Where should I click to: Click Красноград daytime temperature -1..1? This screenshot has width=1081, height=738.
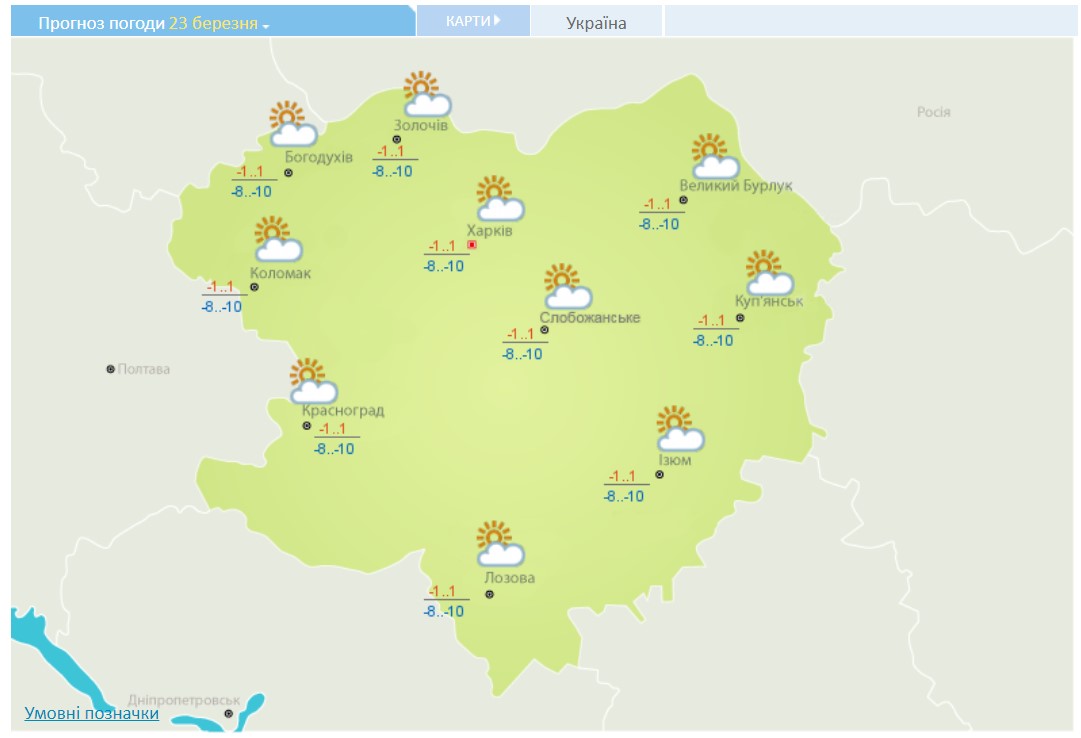tap(332, 429)
